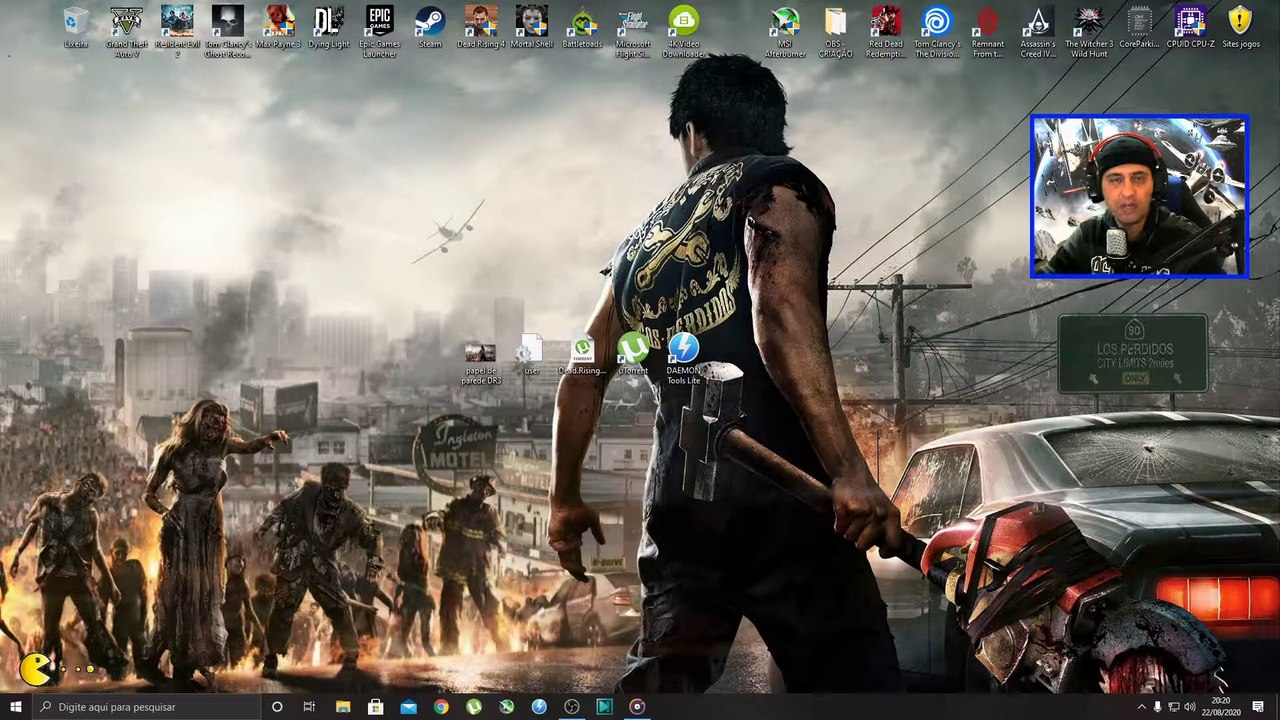Click the Tom Clancy's Ghost Recon shortcut

pyautogui.click(x=228, y=31)
